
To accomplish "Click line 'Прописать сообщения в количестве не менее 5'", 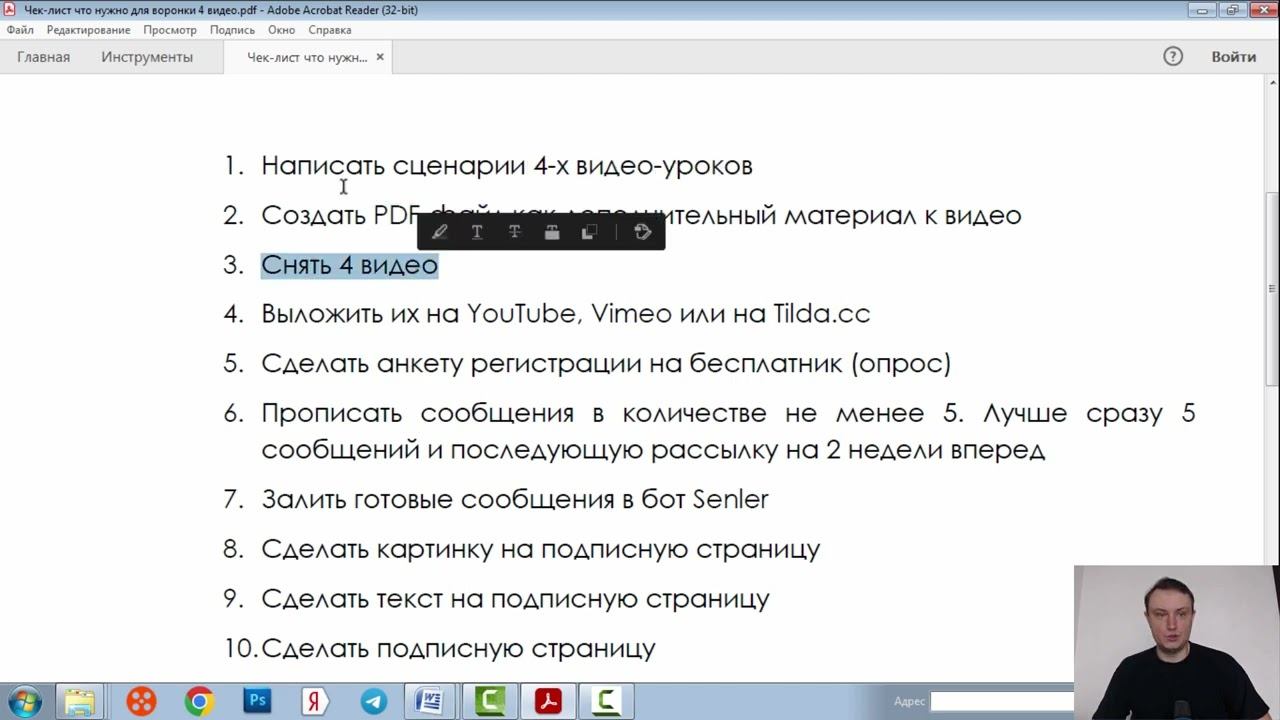I will (728, 431).
